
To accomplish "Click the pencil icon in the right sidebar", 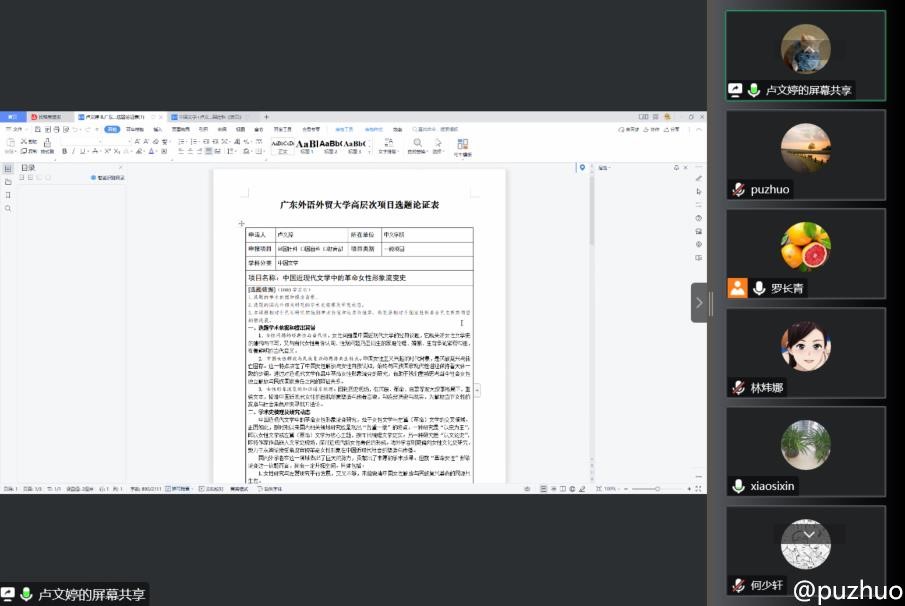I will point(699,178).
